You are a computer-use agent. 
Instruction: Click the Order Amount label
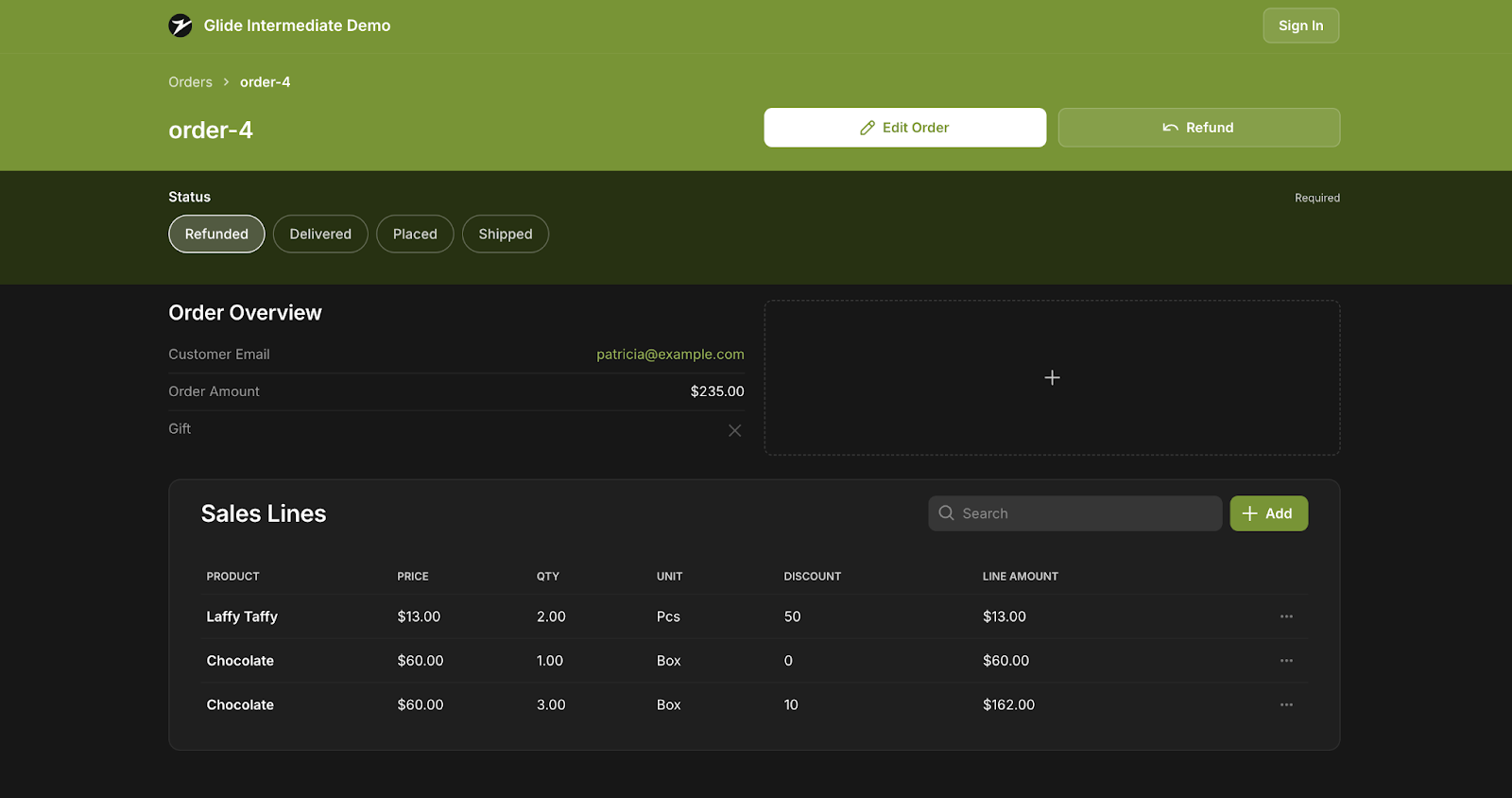click(x=214, y=391)
